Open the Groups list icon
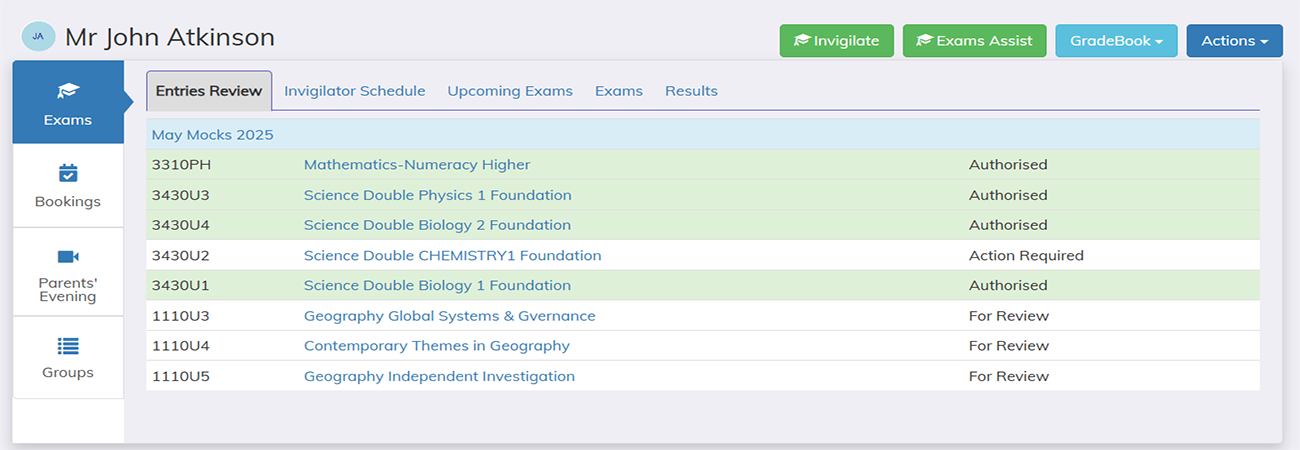Image resolution: width=1300 pixels, height=450 pixels. (68, 346)
